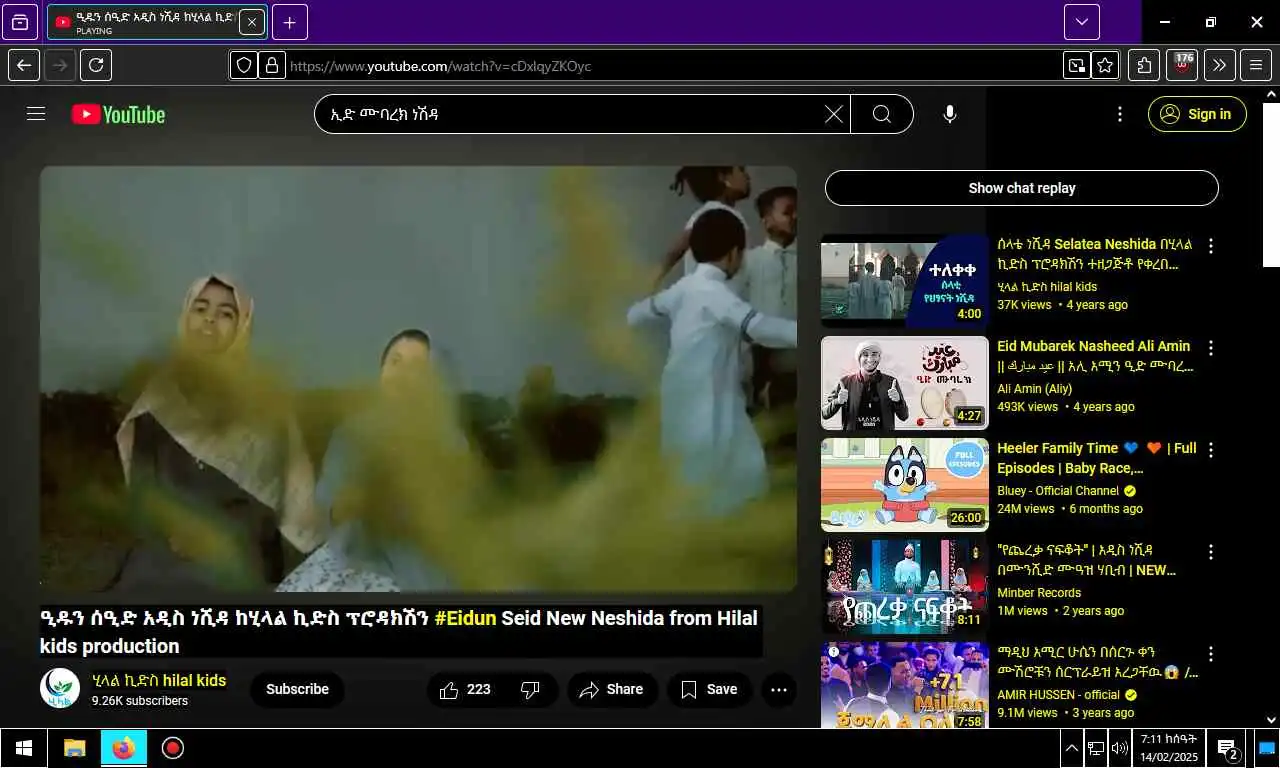List all tabs dropdown arrow
Viewport: 1280px width, 768px height.
coord(1082,22)
